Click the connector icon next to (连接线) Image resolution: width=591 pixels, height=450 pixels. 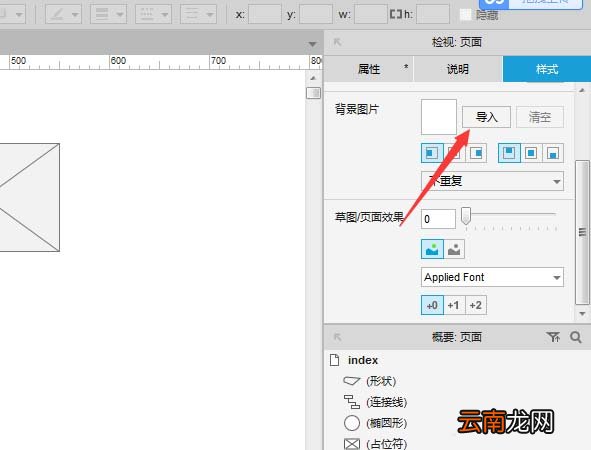pos(352,402)
